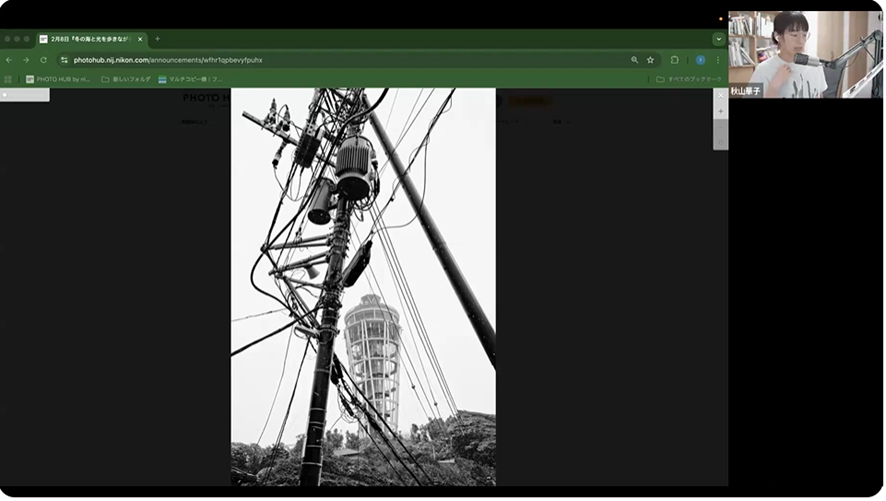Open the すべてのブックマーク folder
The width and height of the screenshot is (886, 501).
[x=689, y=79]
